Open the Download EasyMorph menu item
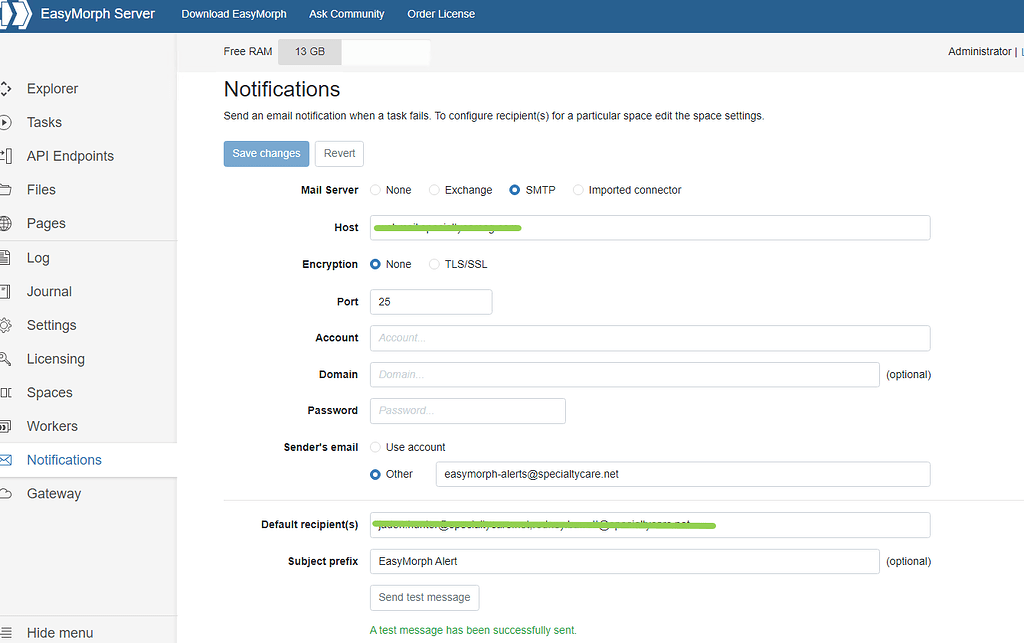The width and height of the screenshot is (1024, 643). click(233, 14)
